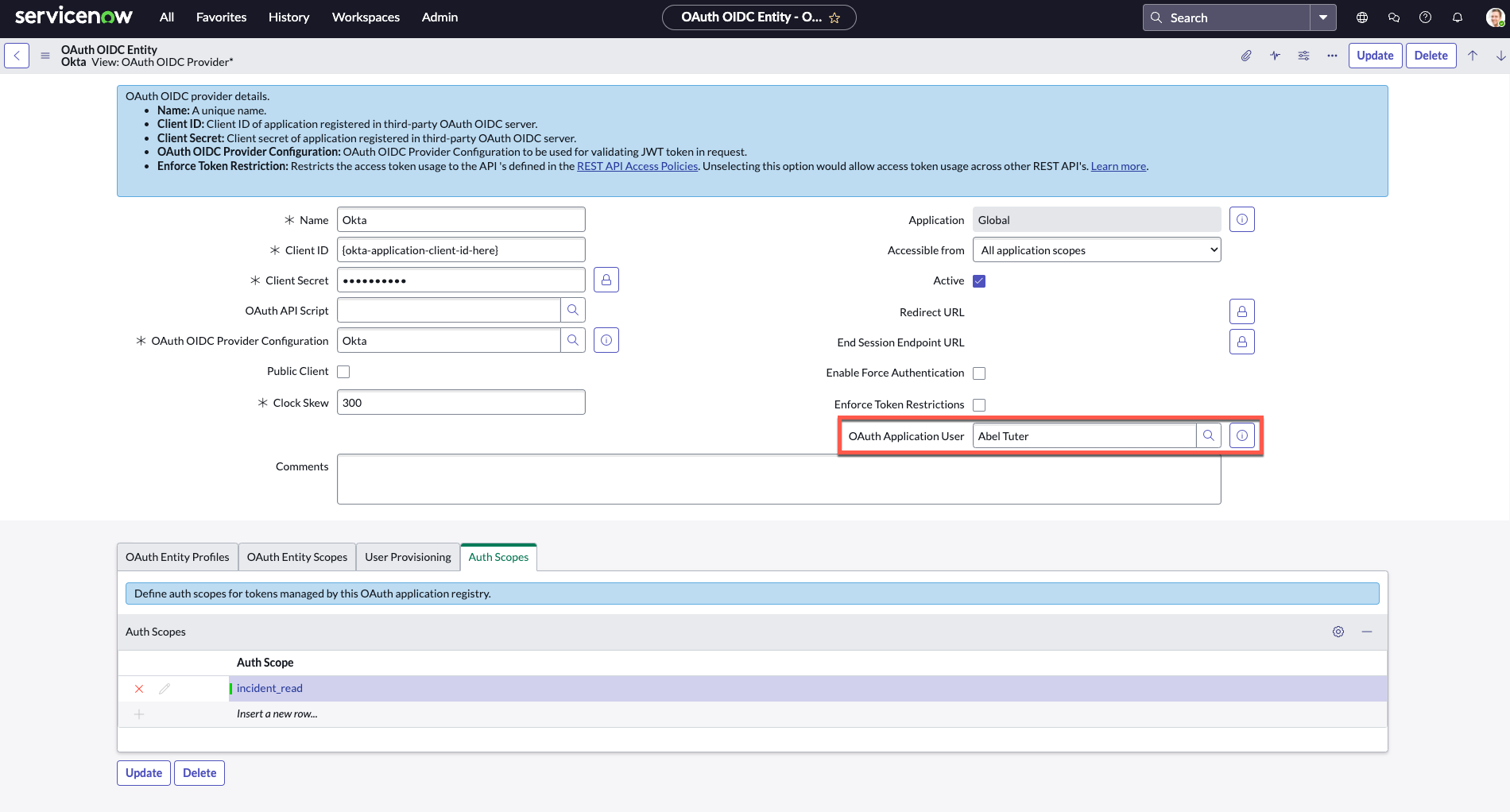Toggle the Active checkbox

pyautogui.click(x=979, y=281)
